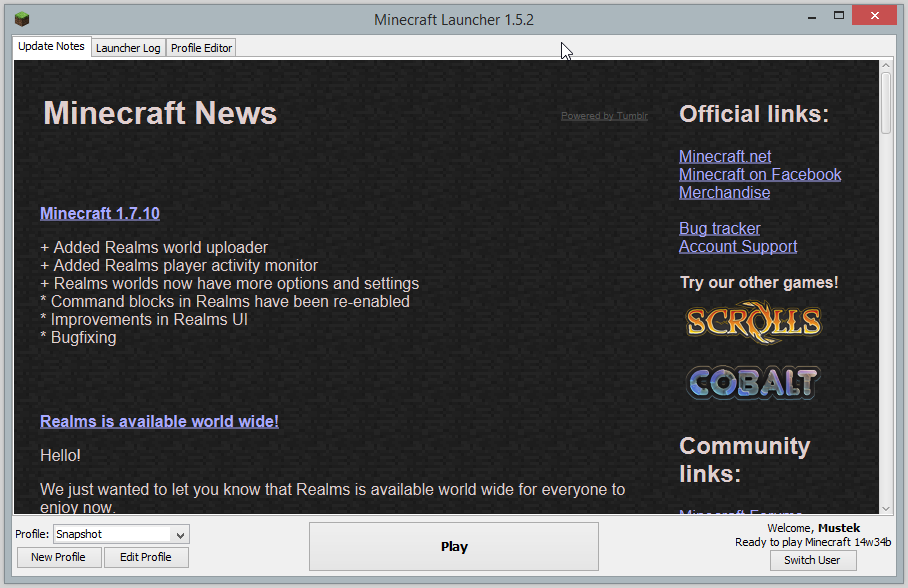Click the Community links heading

click(x=745, y=460)
